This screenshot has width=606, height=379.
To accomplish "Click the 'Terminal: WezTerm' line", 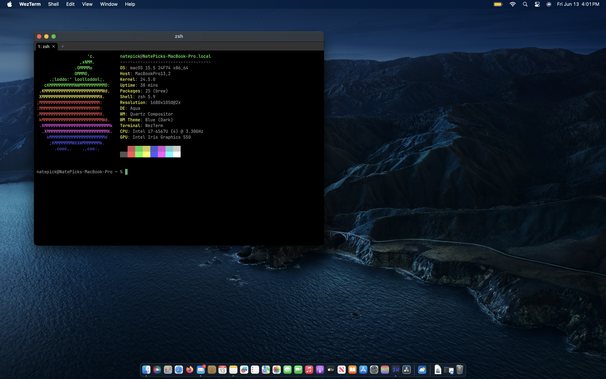I will coord(141,126).
